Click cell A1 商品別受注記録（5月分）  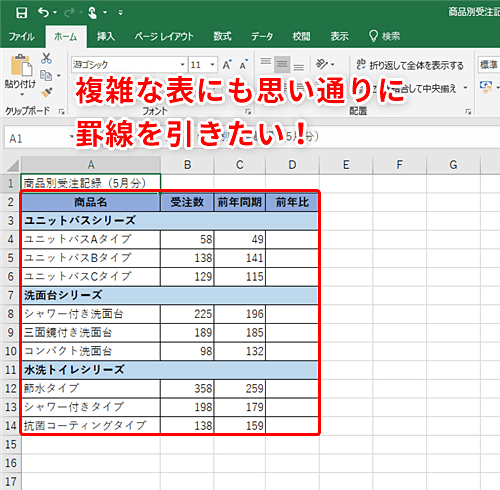point(91,183)
